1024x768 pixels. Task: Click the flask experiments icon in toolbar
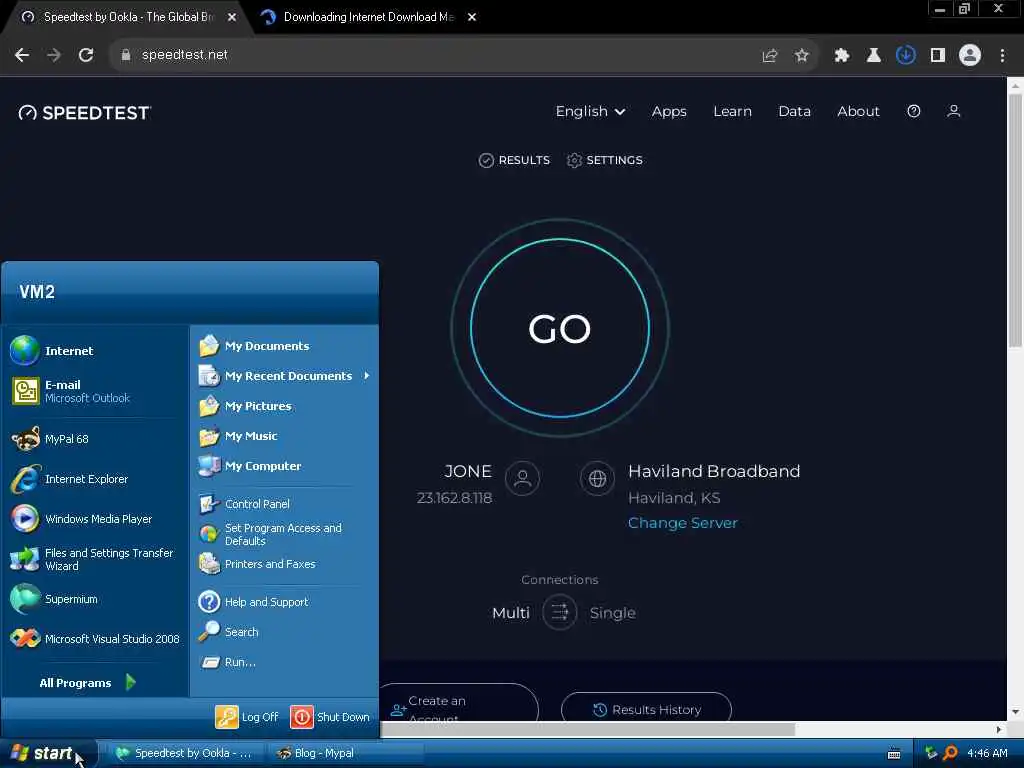873,56
